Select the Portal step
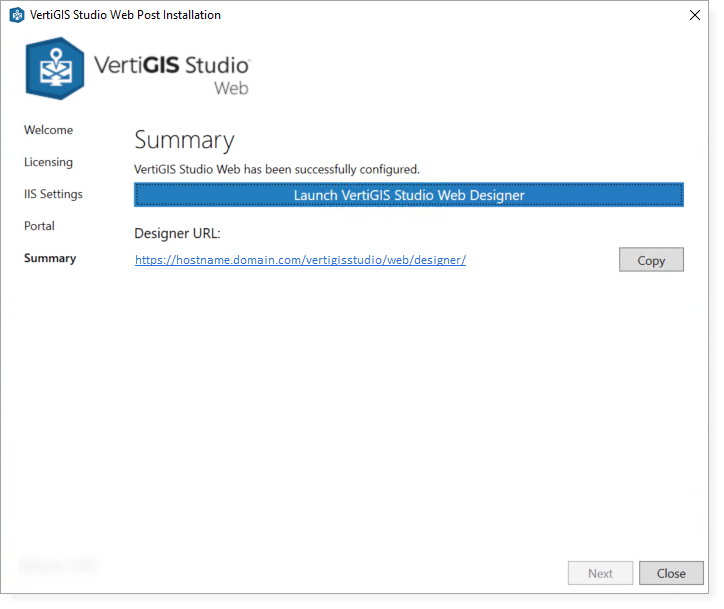The width and height of the screenshot is (724, 609). tap(39, 226)
